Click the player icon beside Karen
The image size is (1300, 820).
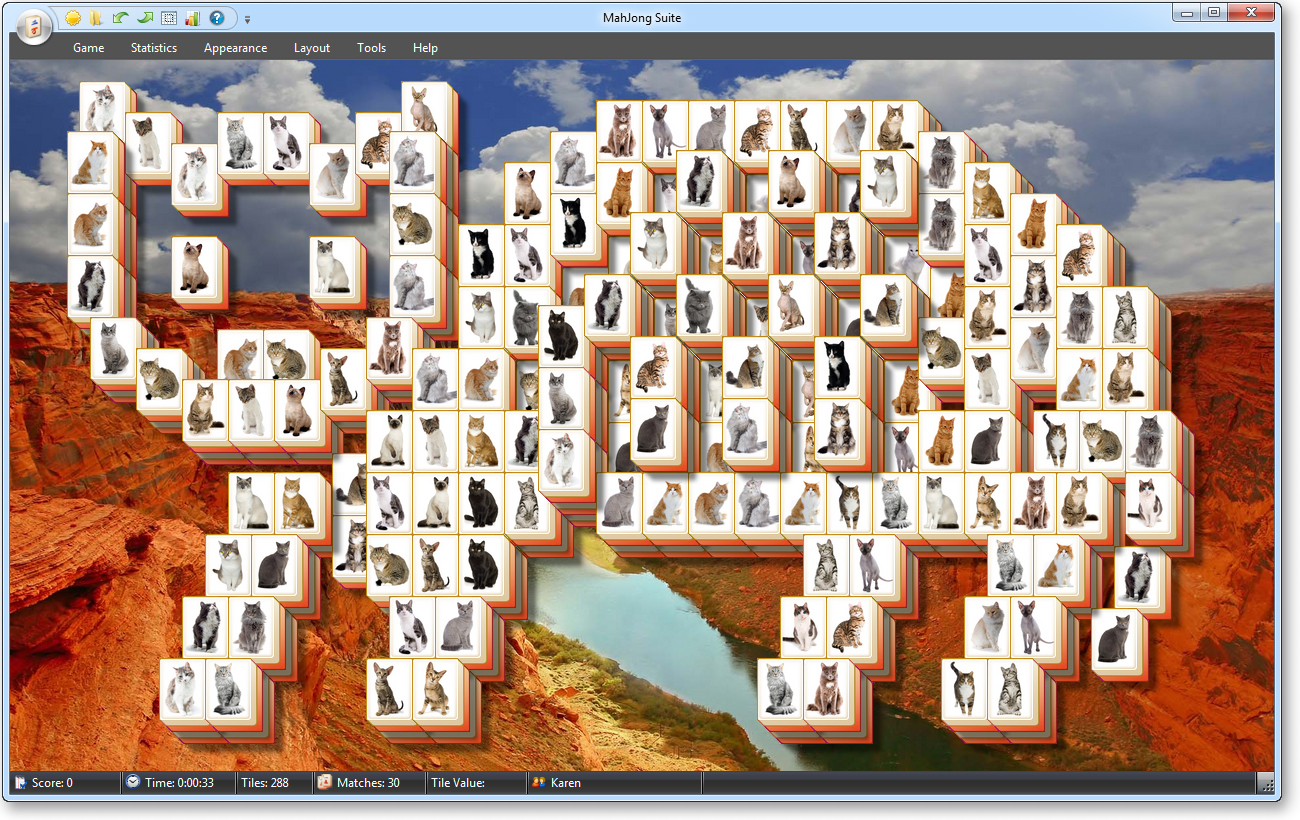point(538,783)
